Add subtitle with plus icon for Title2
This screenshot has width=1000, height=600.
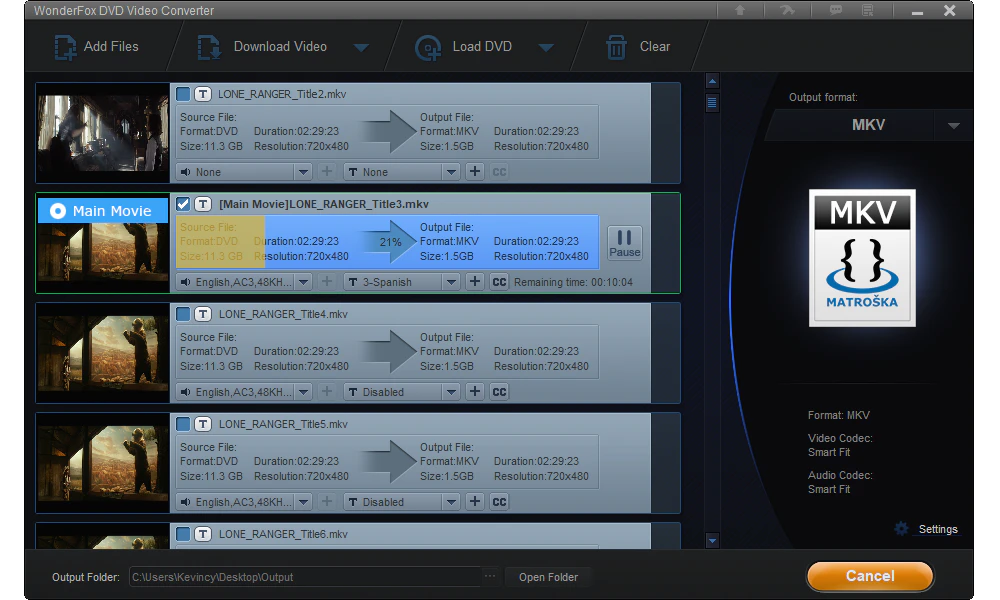(474, 172)
